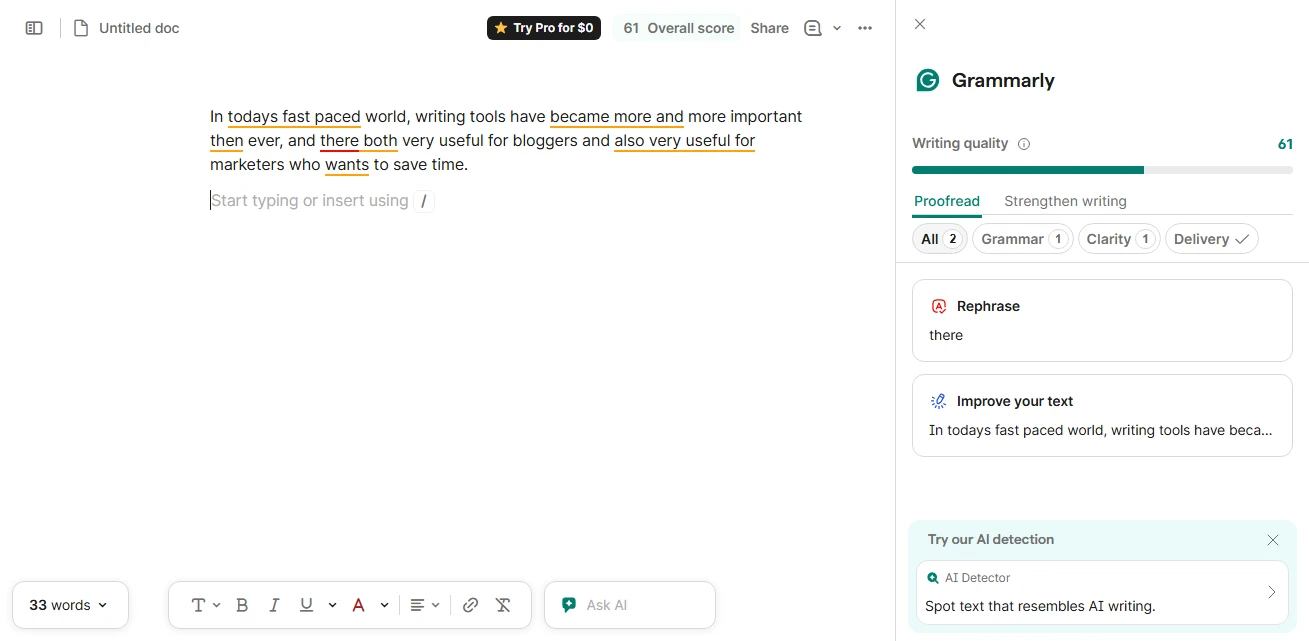1309x641 pixels.
Task: Toggle underline formatting
Action: click(306, 605)
